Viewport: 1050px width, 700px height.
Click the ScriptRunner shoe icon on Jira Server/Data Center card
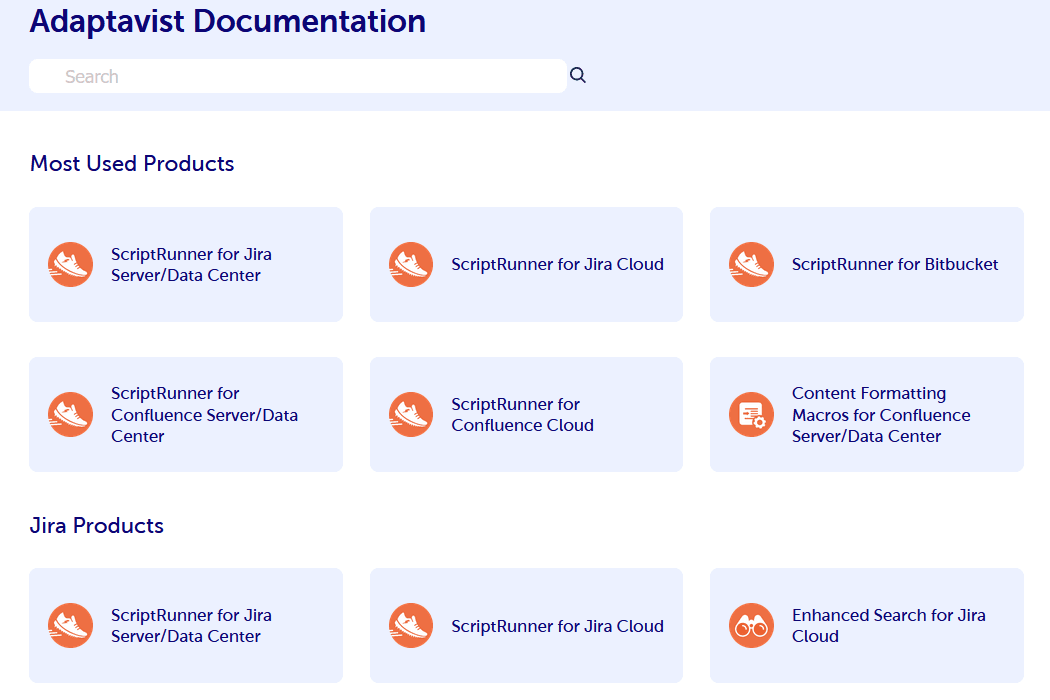(70, 264)
